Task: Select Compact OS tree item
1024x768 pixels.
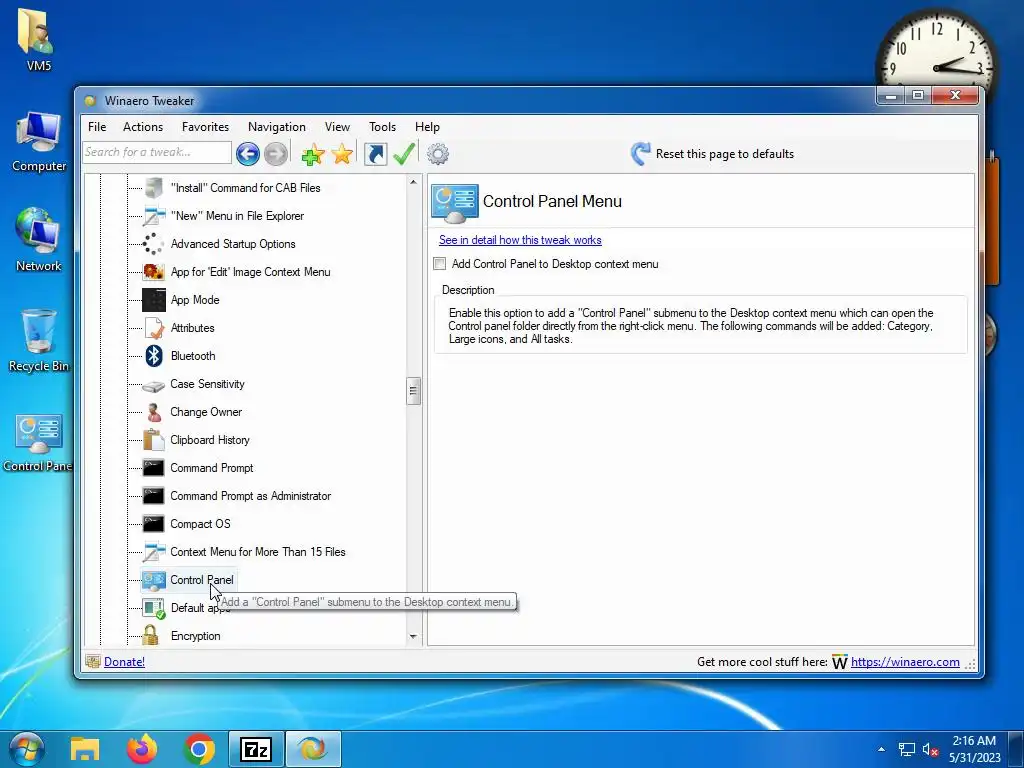Action: coord(200,524)
